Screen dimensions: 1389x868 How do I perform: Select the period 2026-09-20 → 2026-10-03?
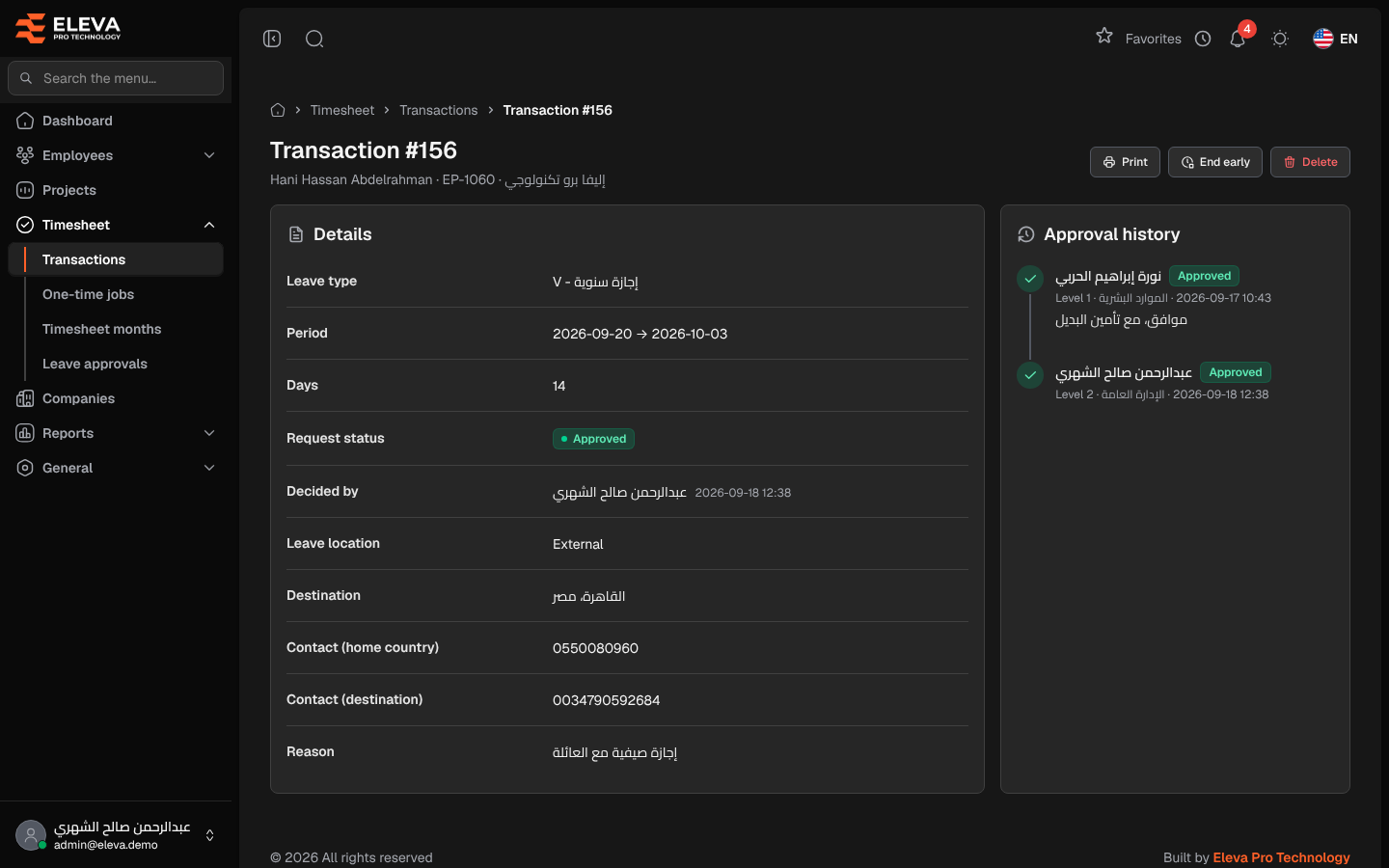(640, 334)
